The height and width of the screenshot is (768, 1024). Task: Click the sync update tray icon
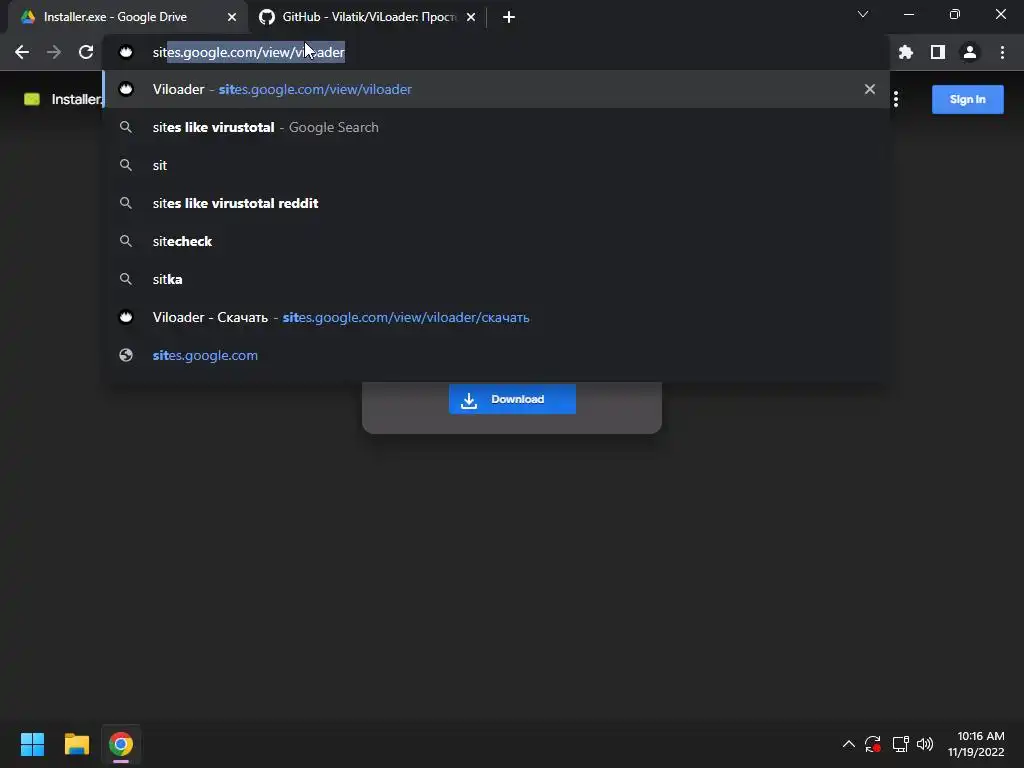[x=873, y=744]
